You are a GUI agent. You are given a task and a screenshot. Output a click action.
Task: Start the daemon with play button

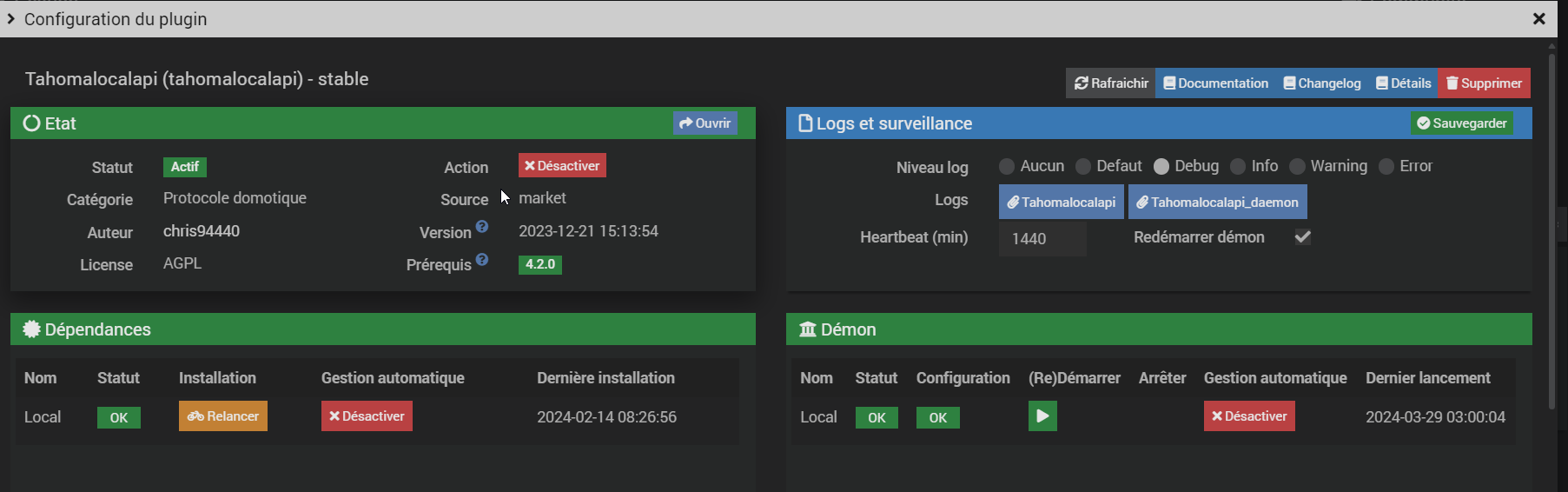pyautogui.click(x=1042, y=416)
